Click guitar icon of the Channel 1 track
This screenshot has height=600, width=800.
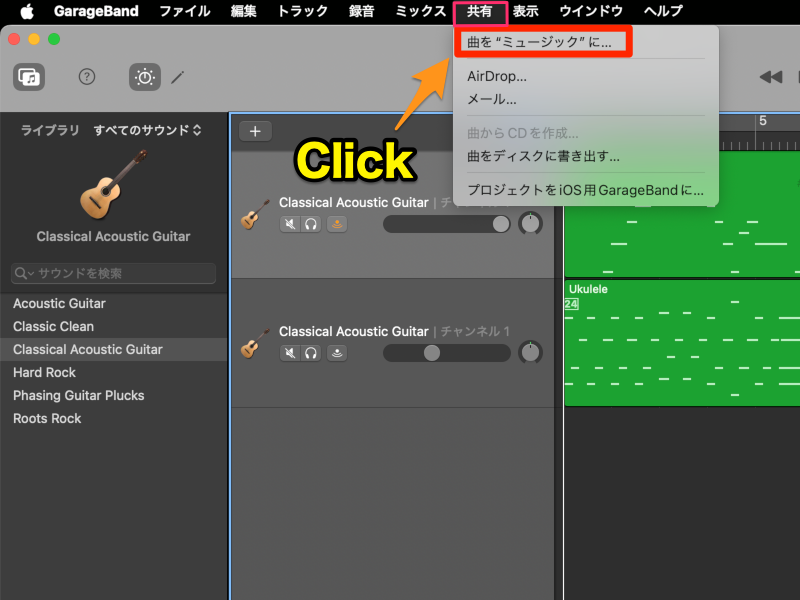tap(256, 343)
